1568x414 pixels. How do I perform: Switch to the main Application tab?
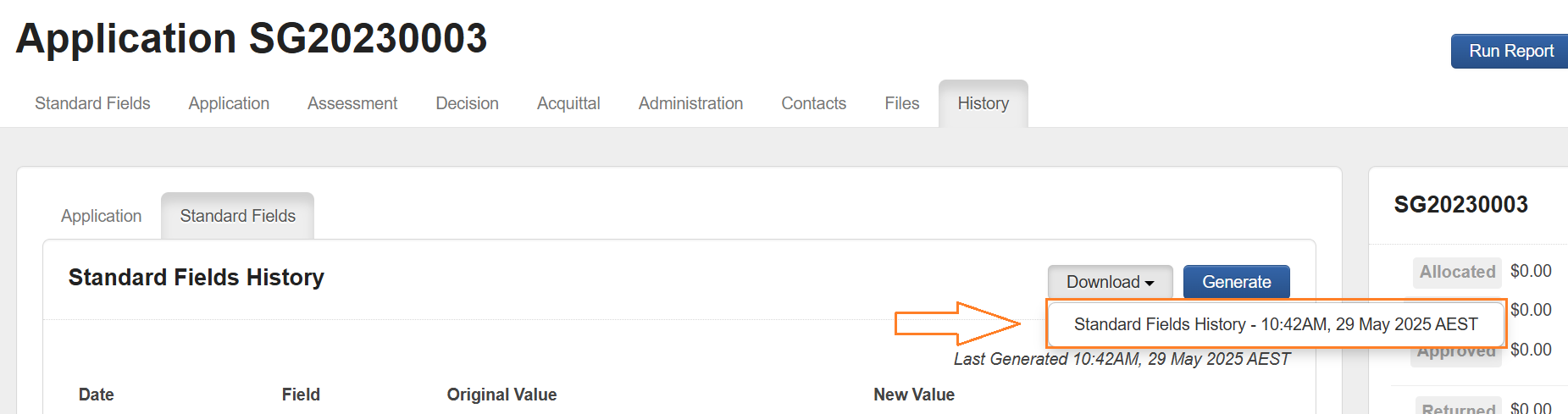coord(229,103)
